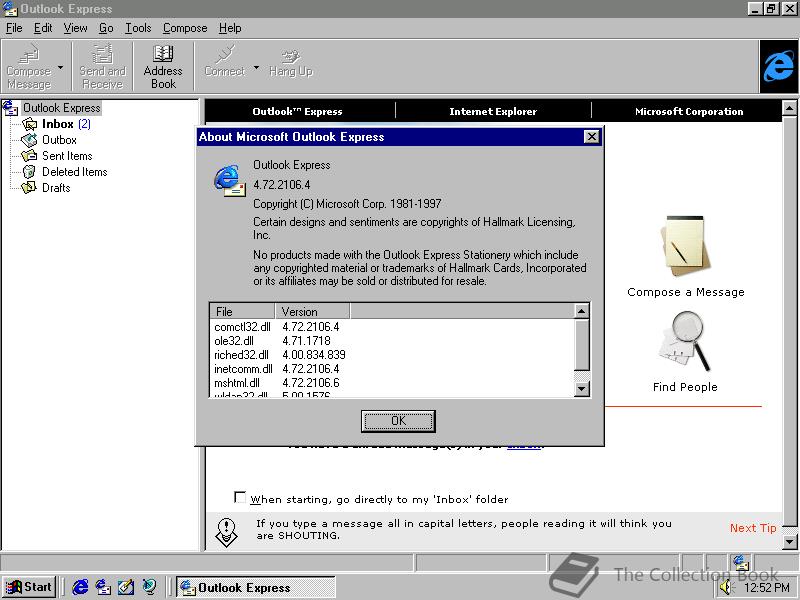The width and height of the screenshot is (800, 600).
Task: Click OK in the About dialog
Action: (x=398, y=421)
